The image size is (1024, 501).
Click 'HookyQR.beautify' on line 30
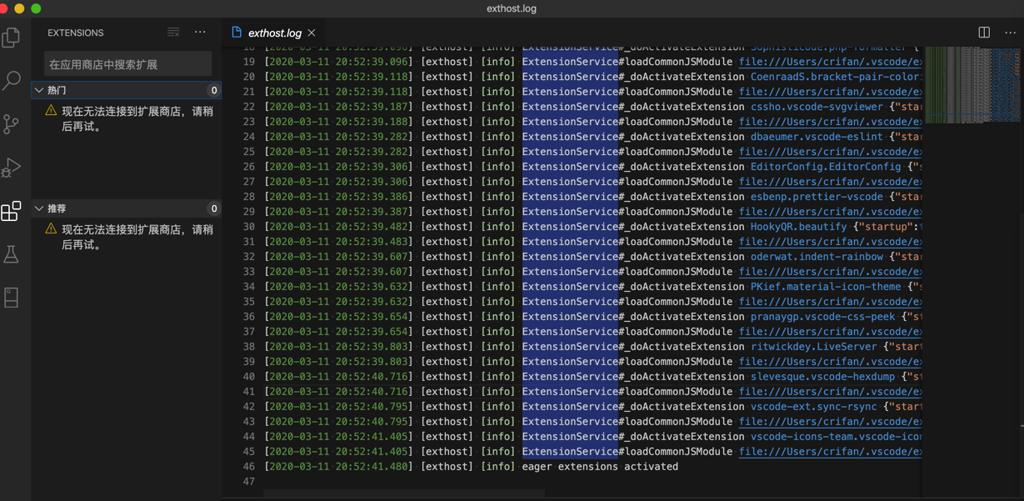(x=799, y=227)
